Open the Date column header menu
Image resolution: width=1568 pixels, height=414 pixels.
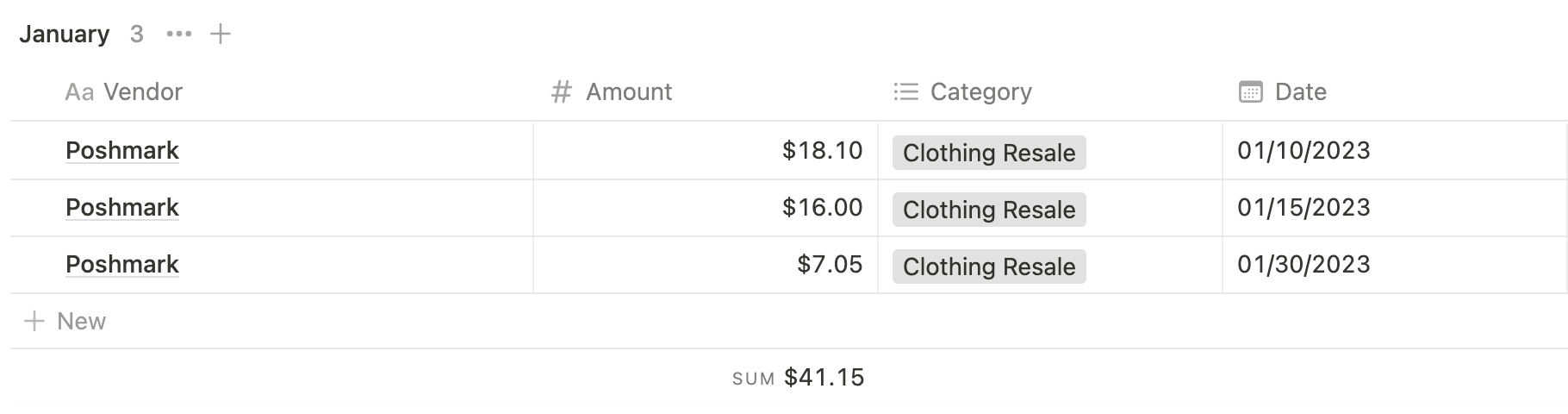(x=1300, y=92)
